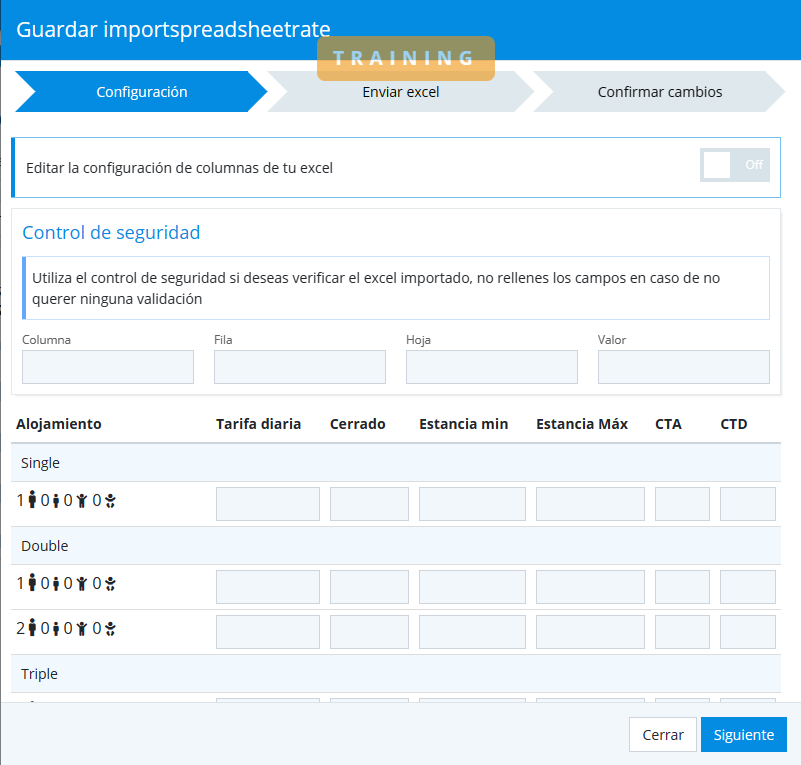This screenshot has width=801, height=765.
Task: Select the Hoja input field
Action: pyautogui.click(x=492, y=367)
